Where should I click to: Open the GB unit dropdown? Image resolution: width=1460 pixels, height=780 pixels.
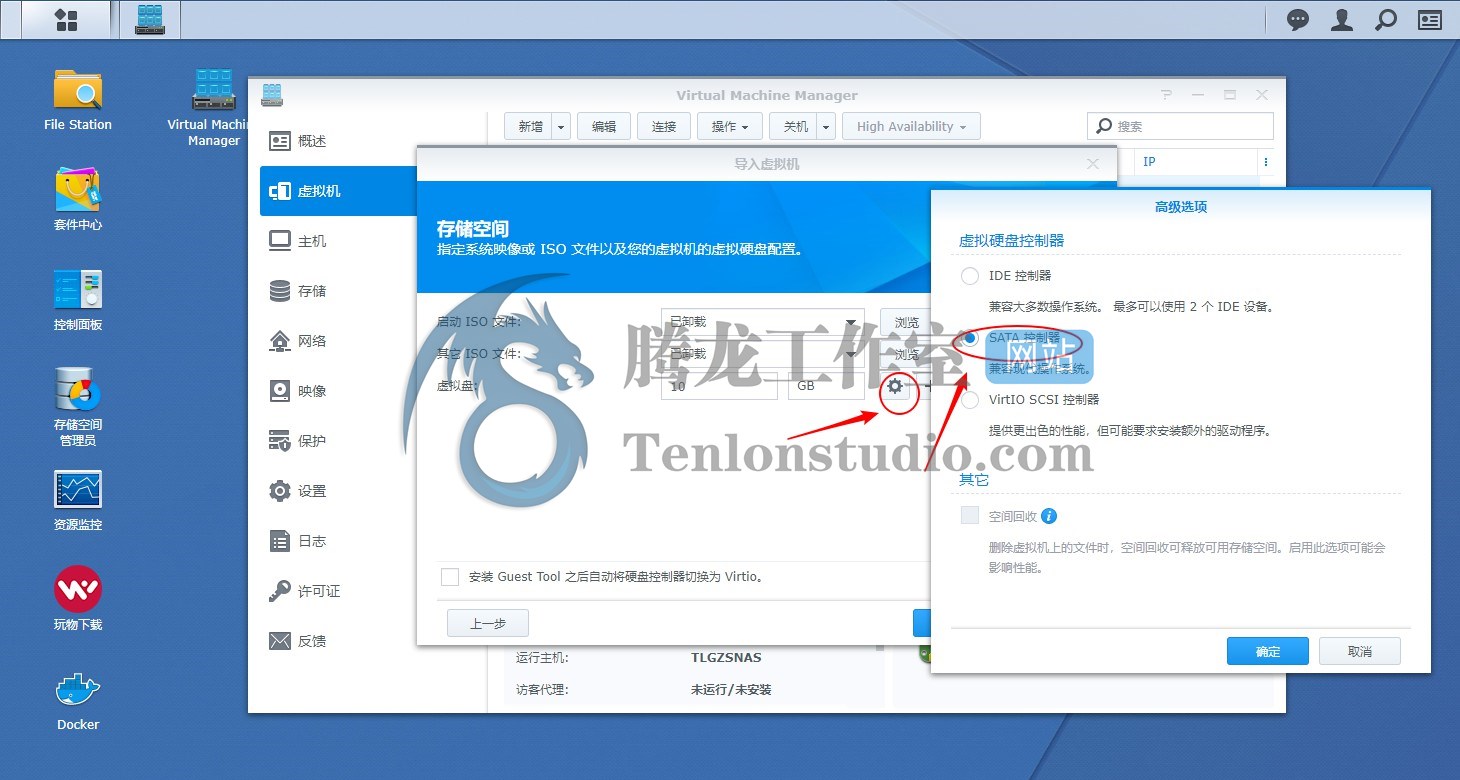826,386
